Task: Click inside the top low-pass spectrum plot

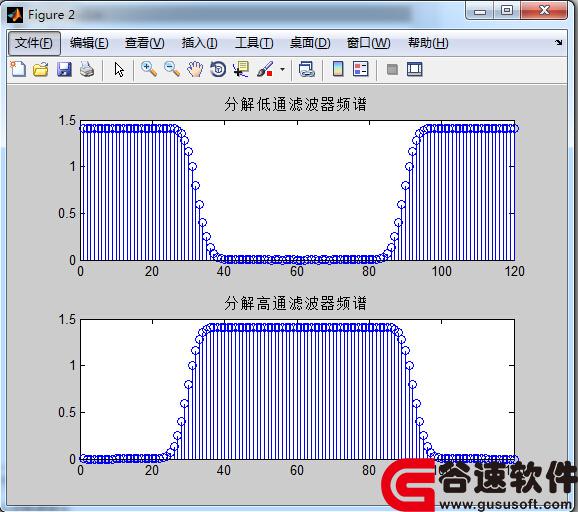Action: 297,191
